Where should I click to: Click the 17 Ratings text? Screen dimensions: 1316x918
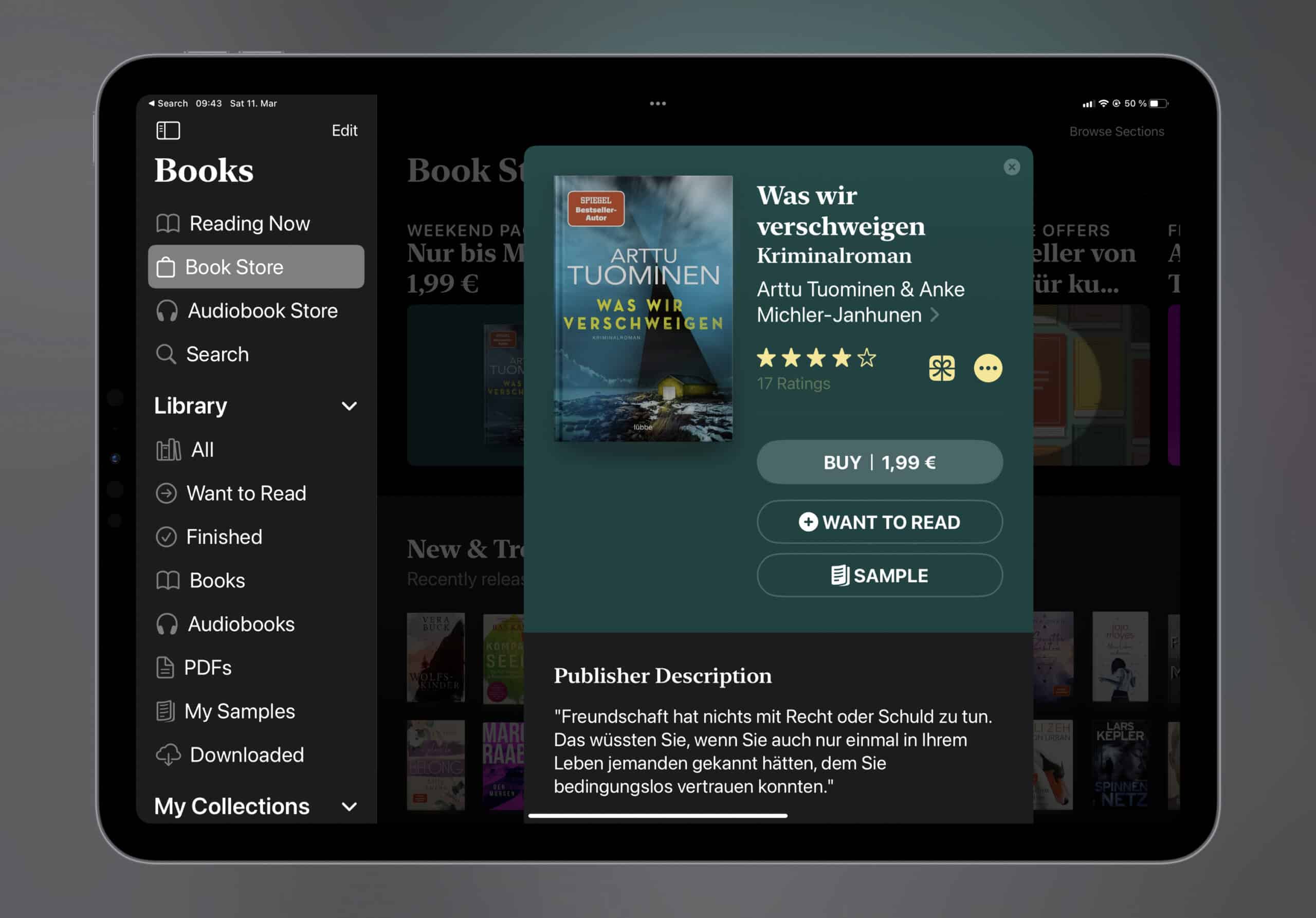793,383
